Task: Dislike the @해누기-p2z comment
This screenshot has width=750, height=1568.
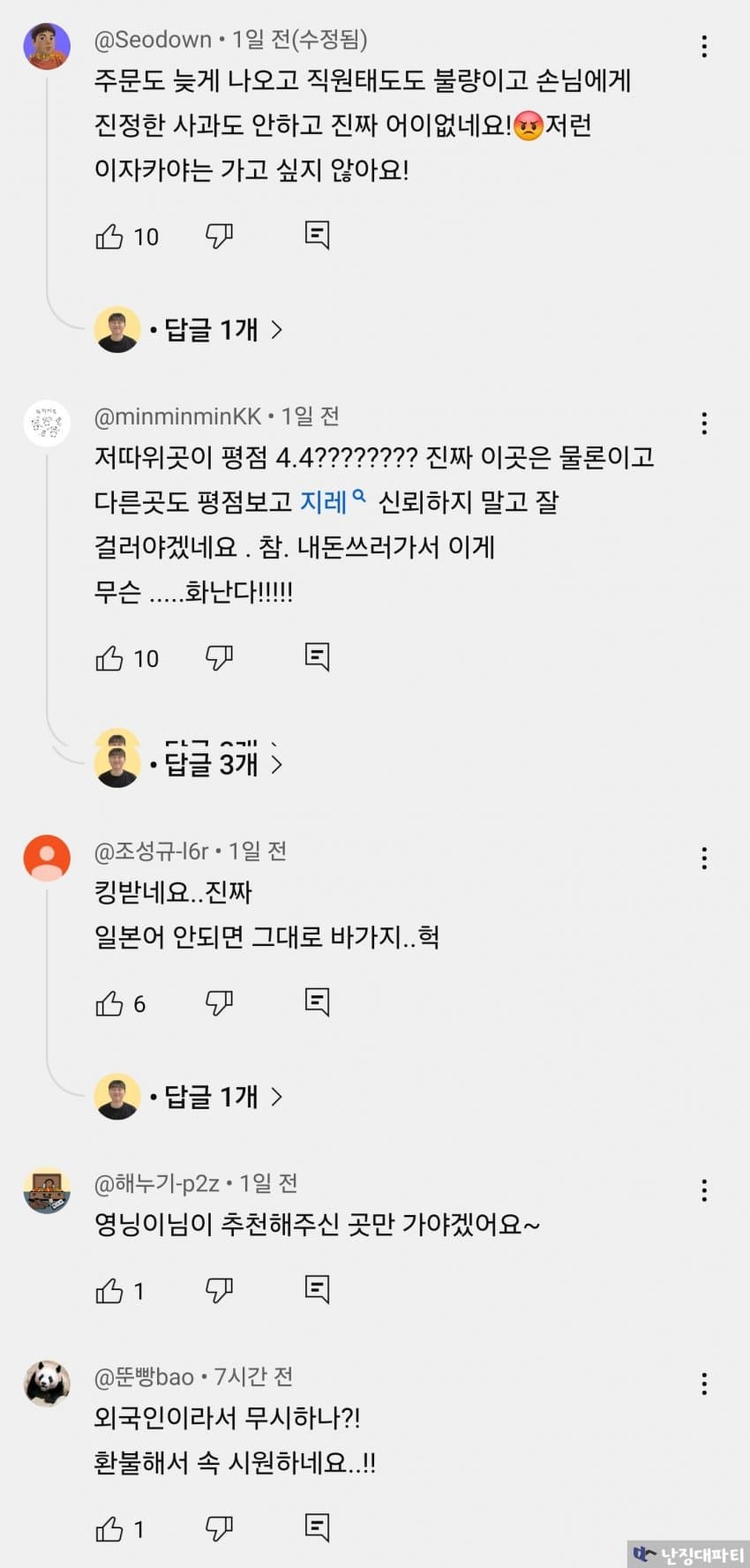Action: click(x=219, y=1291)
